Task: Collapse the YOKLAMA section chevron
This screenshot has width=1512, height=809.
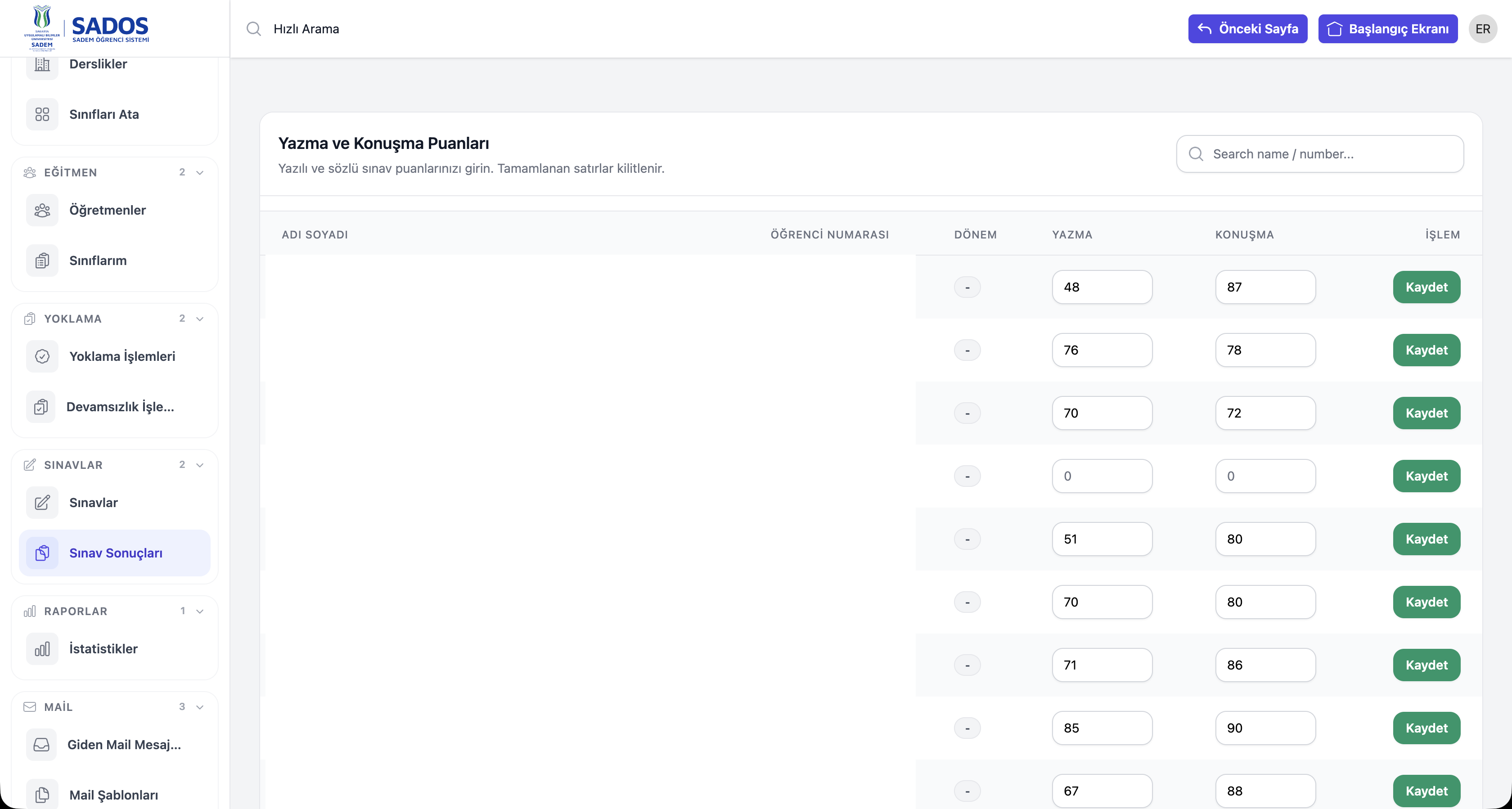Action: point(199,319)
